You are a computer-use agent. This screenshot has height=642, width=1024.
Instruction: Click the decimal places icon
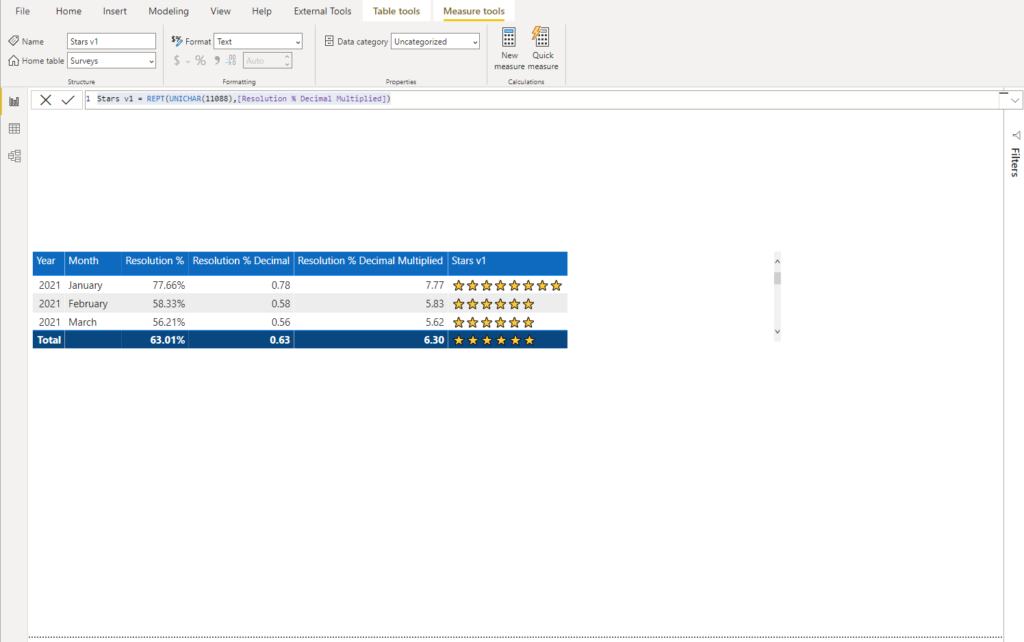point(231,61)
